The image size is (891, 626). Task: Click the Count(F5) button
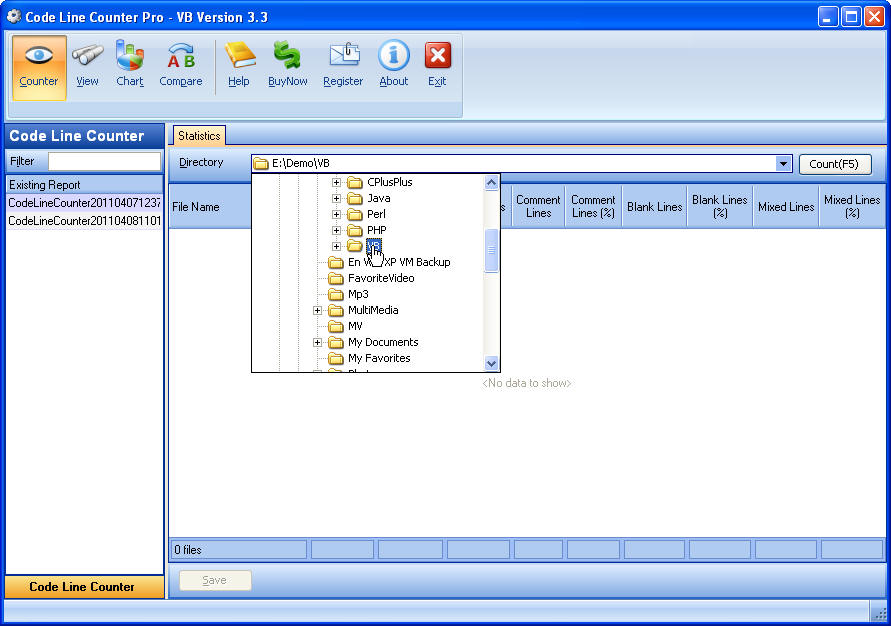(834, 164)
